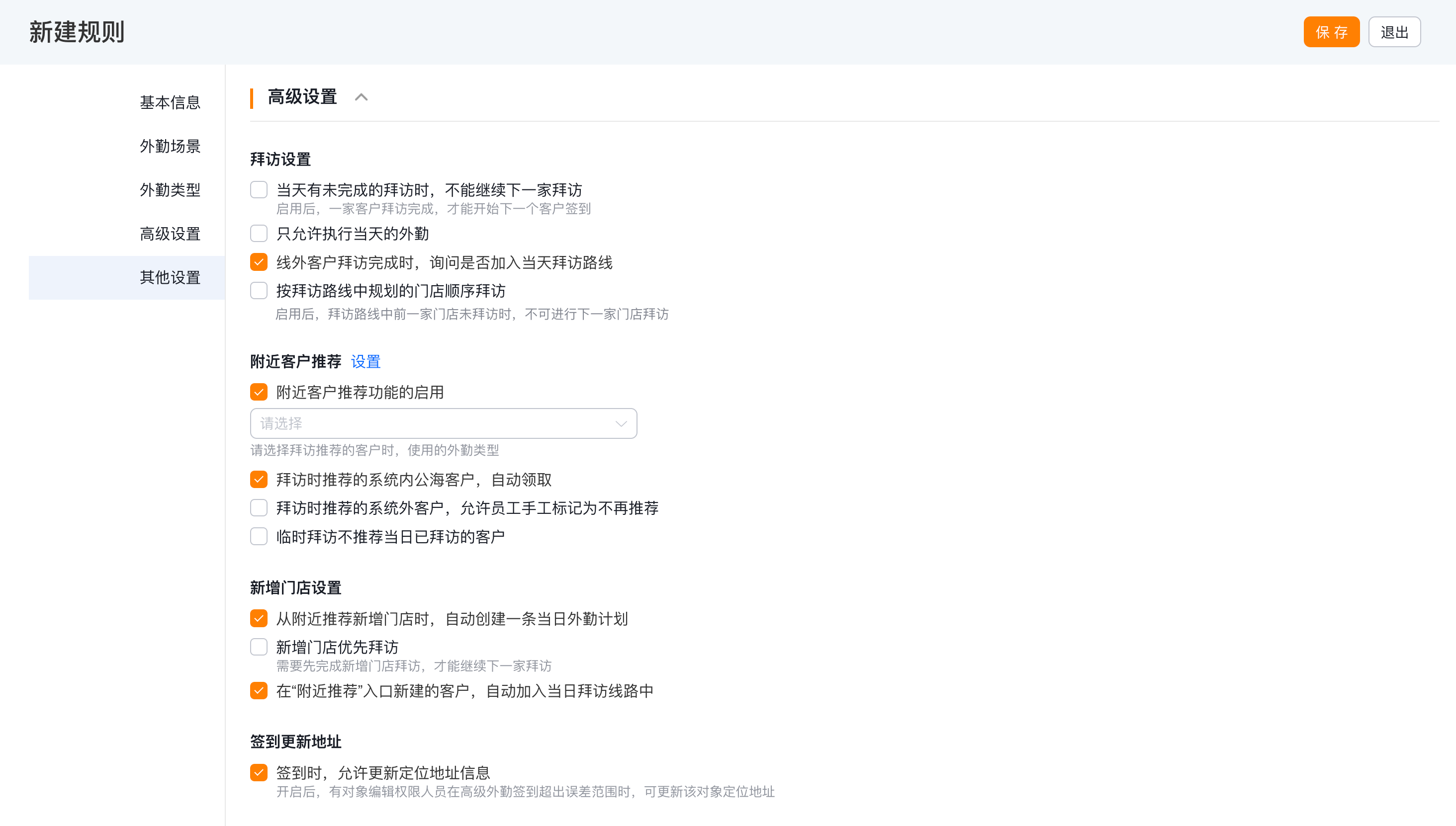Uncheck 从附近推荐新增门店时 checkbox
Image resolution: width=1456 pixels, height=826 pixels.
[259, 618]
